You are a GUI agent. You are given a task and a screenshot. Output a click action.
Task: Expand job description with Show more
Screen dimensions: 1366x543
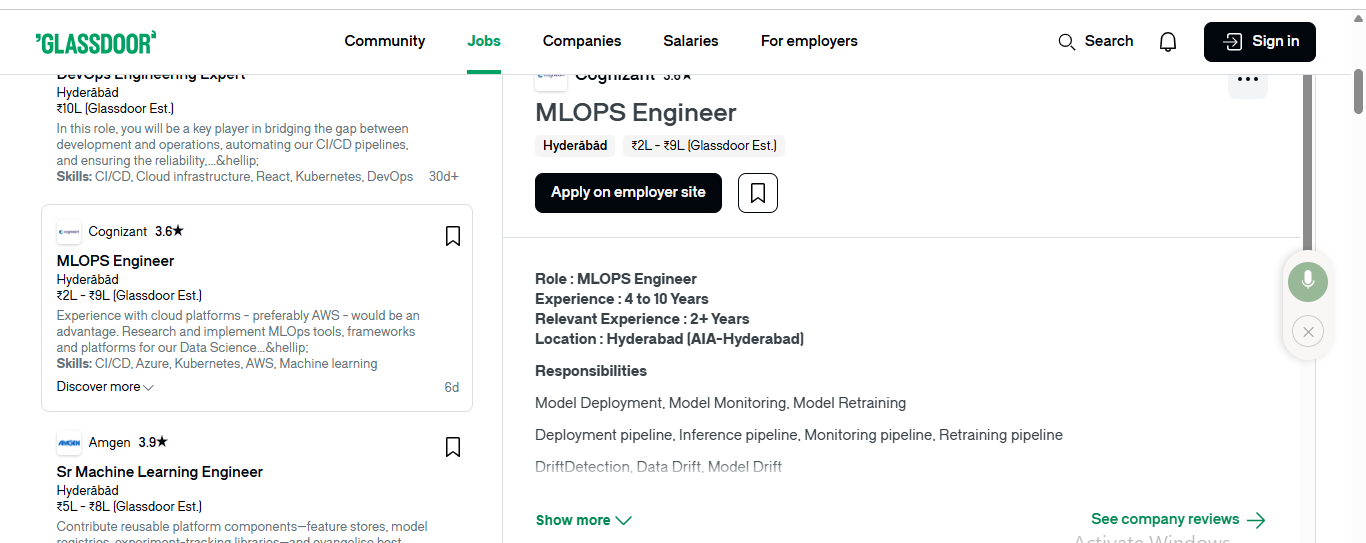point(584,520)
